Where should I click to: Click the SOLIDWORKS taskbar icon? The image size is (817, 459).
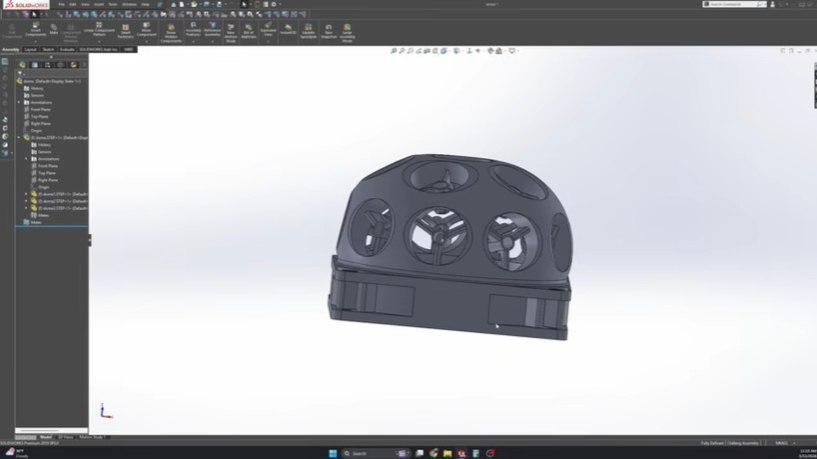click(x=462, y=453)
